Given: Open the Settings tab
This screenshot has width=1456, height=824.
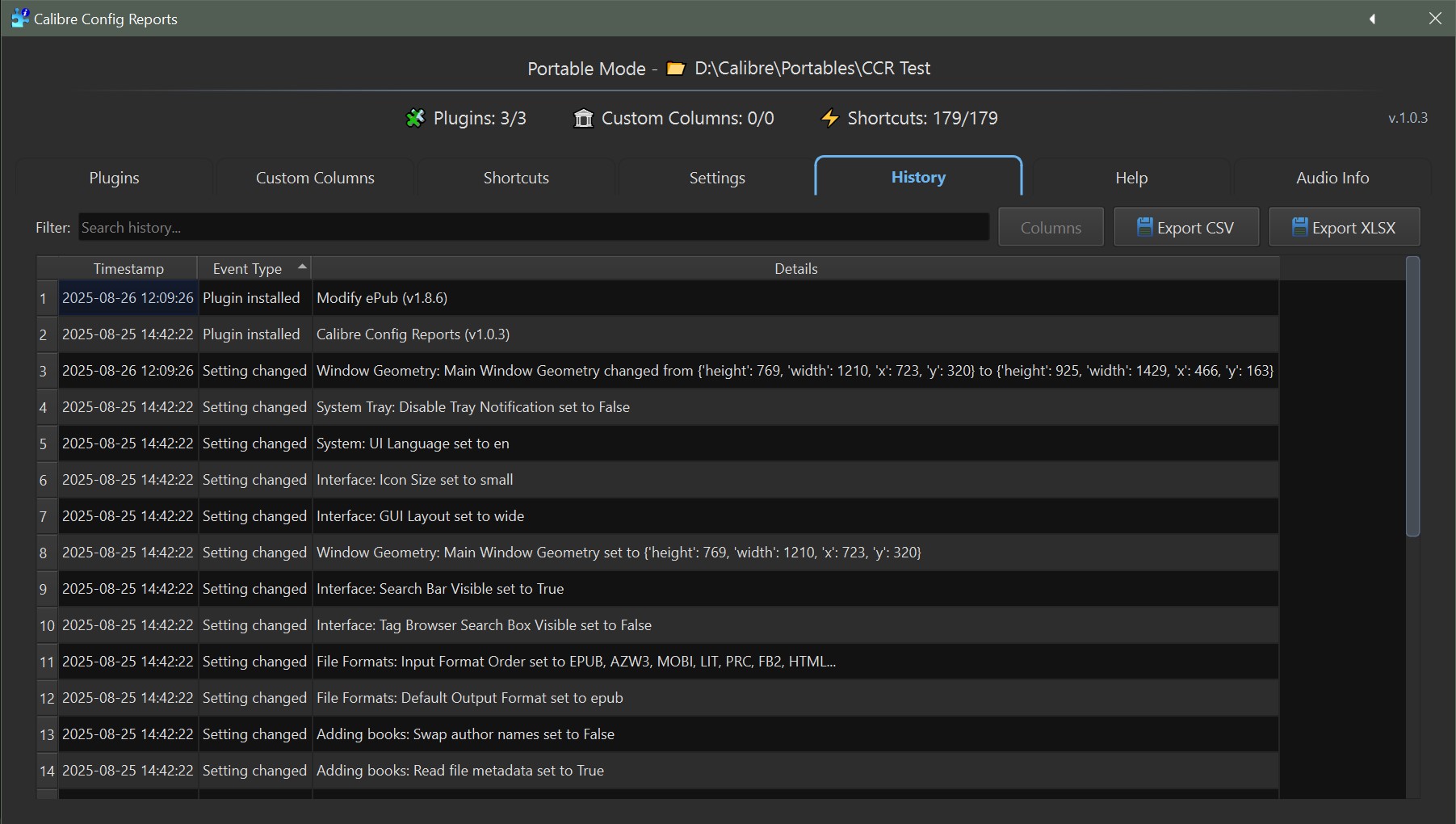Looking at the screenshot, I should (716, 178).
